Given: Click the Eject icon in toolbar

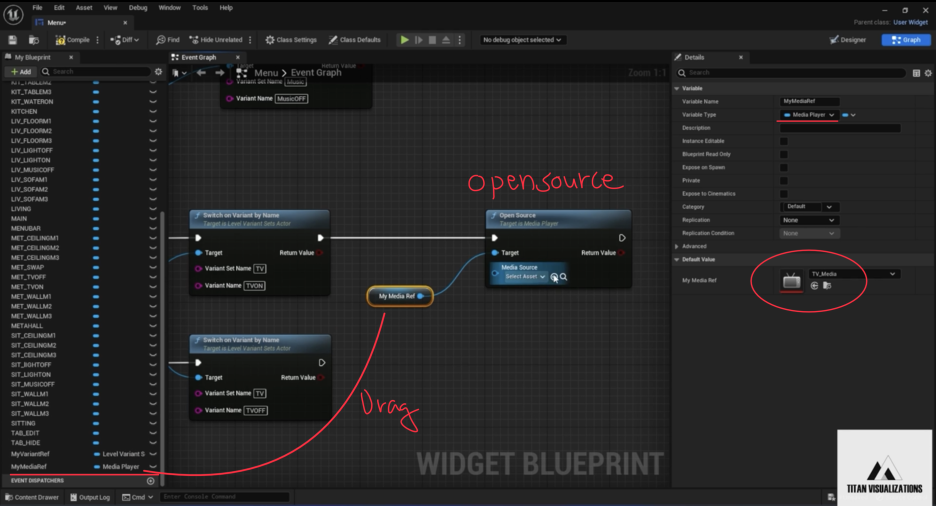Looking at the screenshot, I should [446, 40].
